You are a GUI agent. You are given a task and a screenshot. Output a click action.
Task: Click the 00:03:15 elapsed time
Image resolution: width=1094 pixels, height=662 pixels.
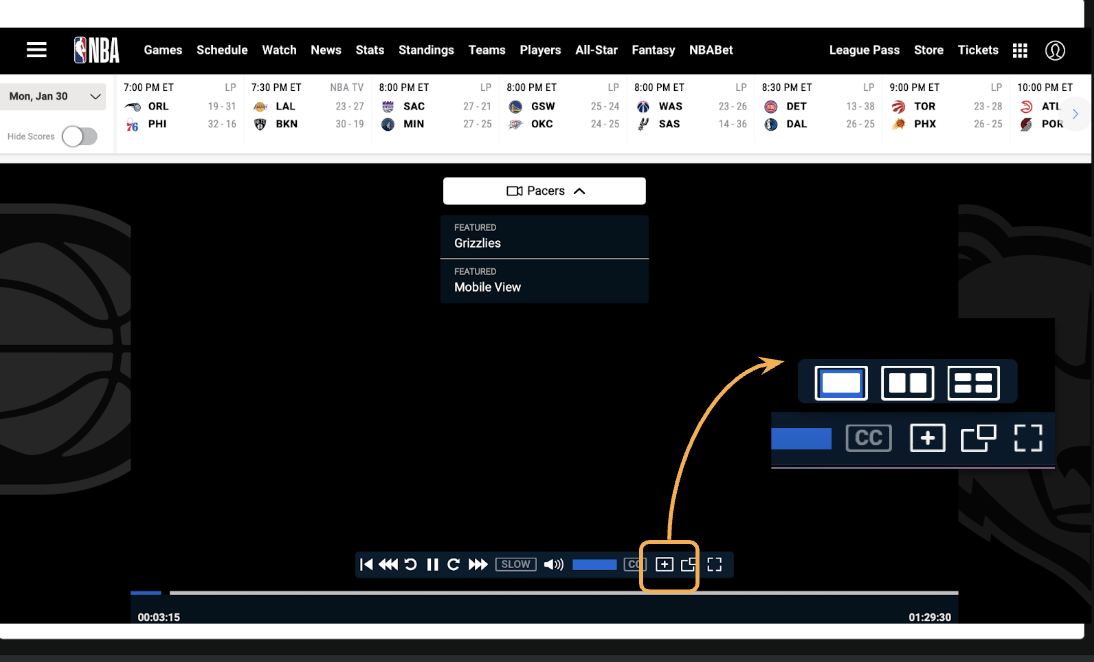(x=158, y=617)
